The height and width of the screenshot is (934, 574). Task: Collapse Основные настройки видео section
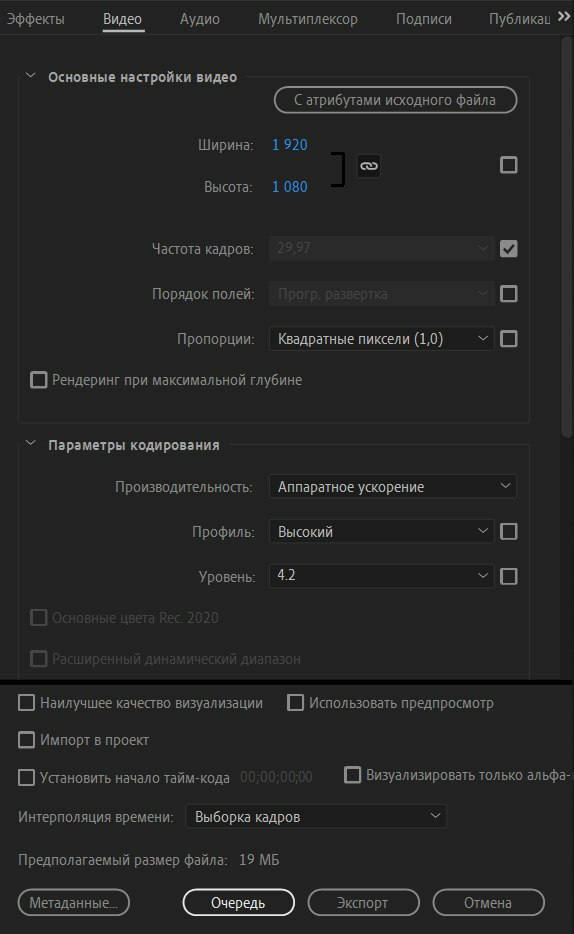[30, 76]
